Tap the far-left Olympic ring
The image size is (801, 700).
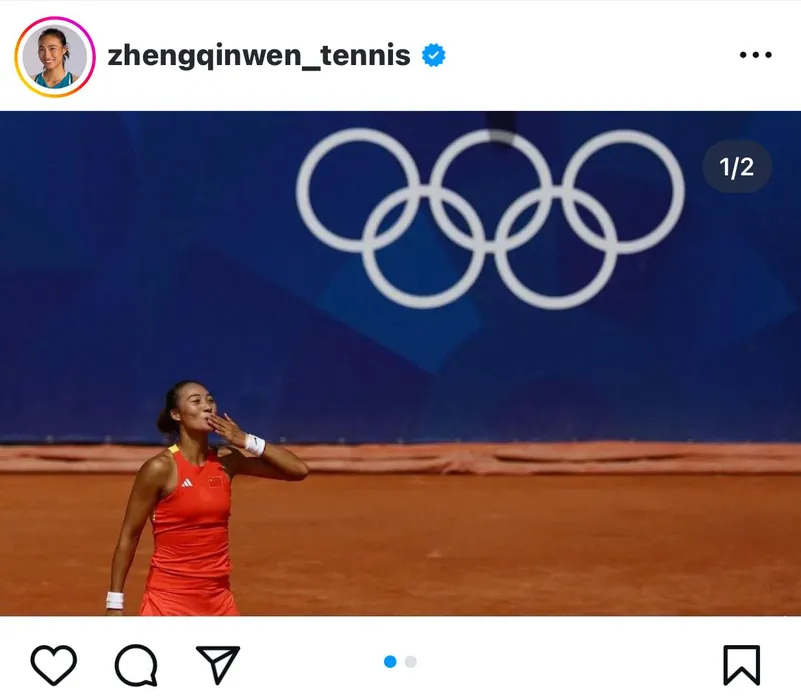tap(359, 190)
